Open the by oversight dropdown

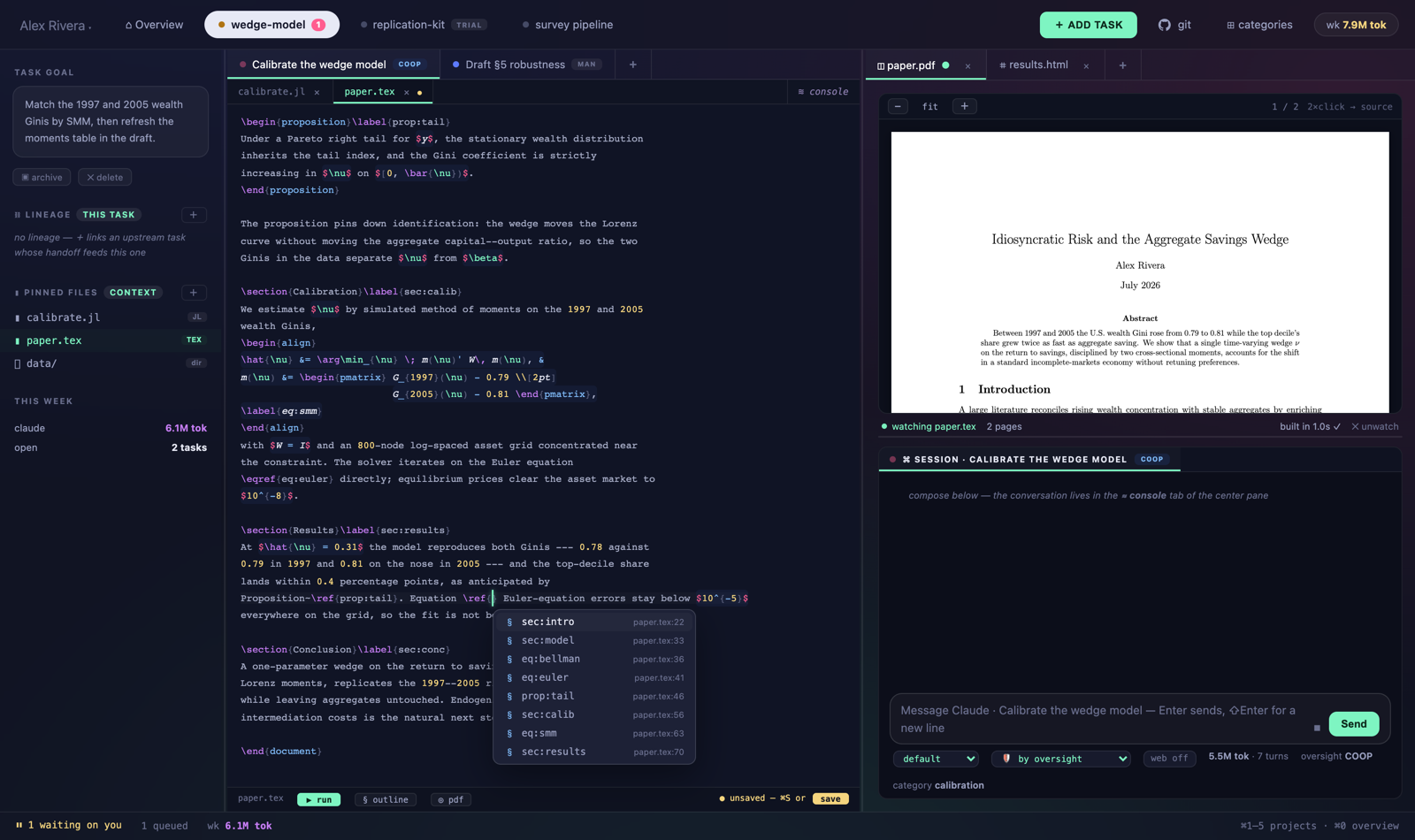(x=1061, y=759)
